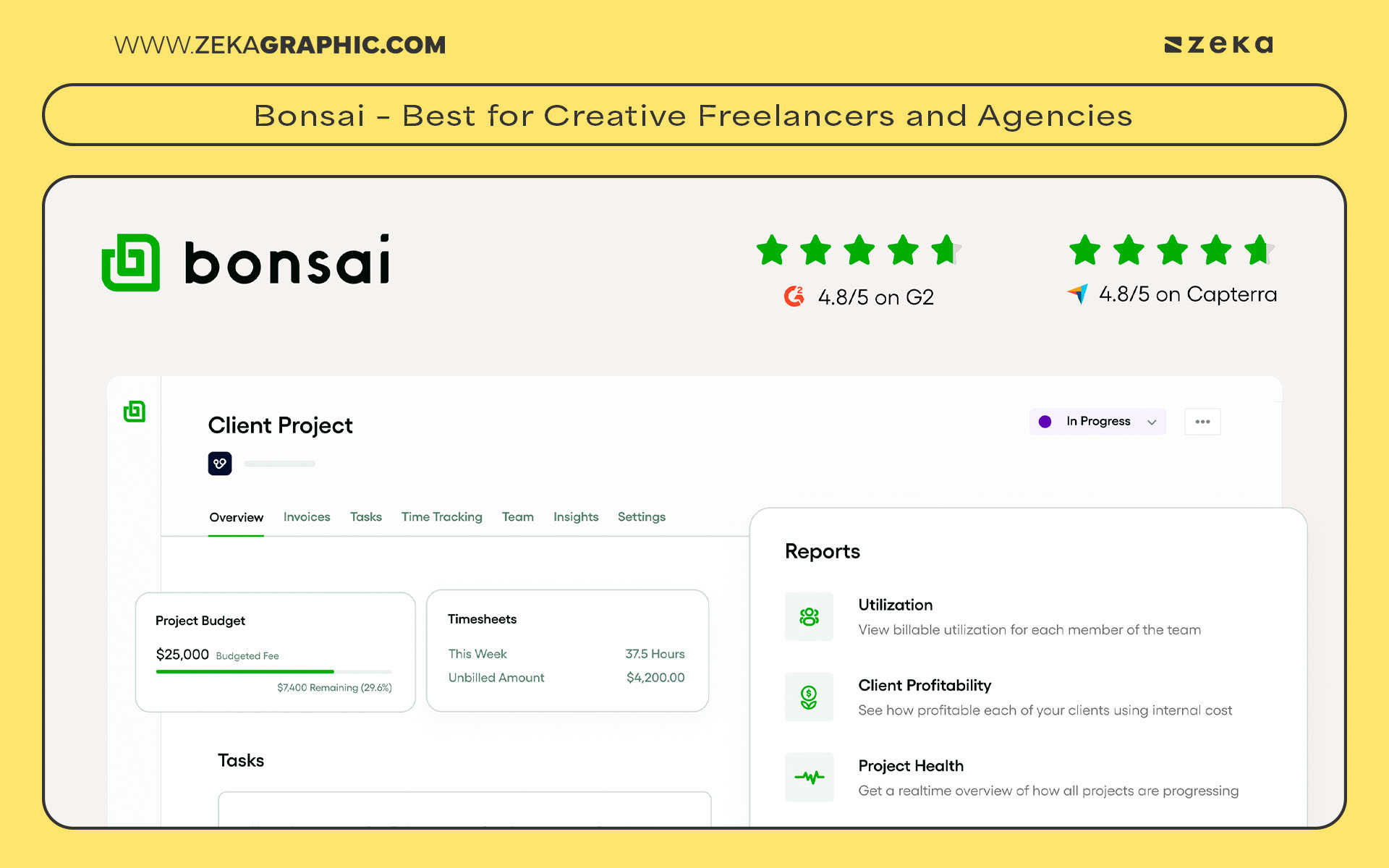Click the Utilization report icon

coord(809,616)
